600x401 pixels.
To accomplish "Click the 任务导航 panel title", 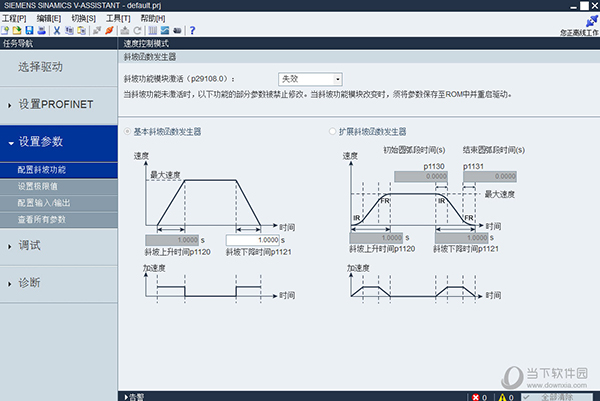I will click(x=18, y=44).
